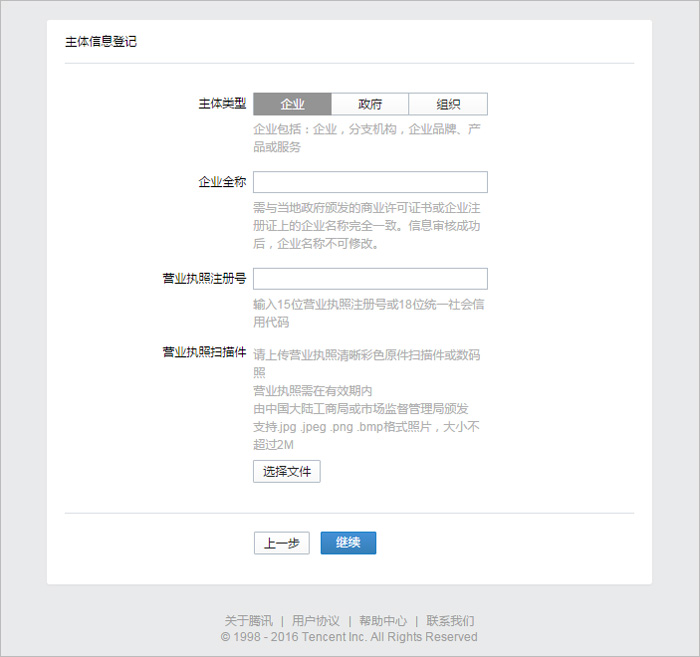Focus the 营业执照注册号 input box
Image resolution: width=700 pixels, height=657 pixels.
tap(370, 279)
